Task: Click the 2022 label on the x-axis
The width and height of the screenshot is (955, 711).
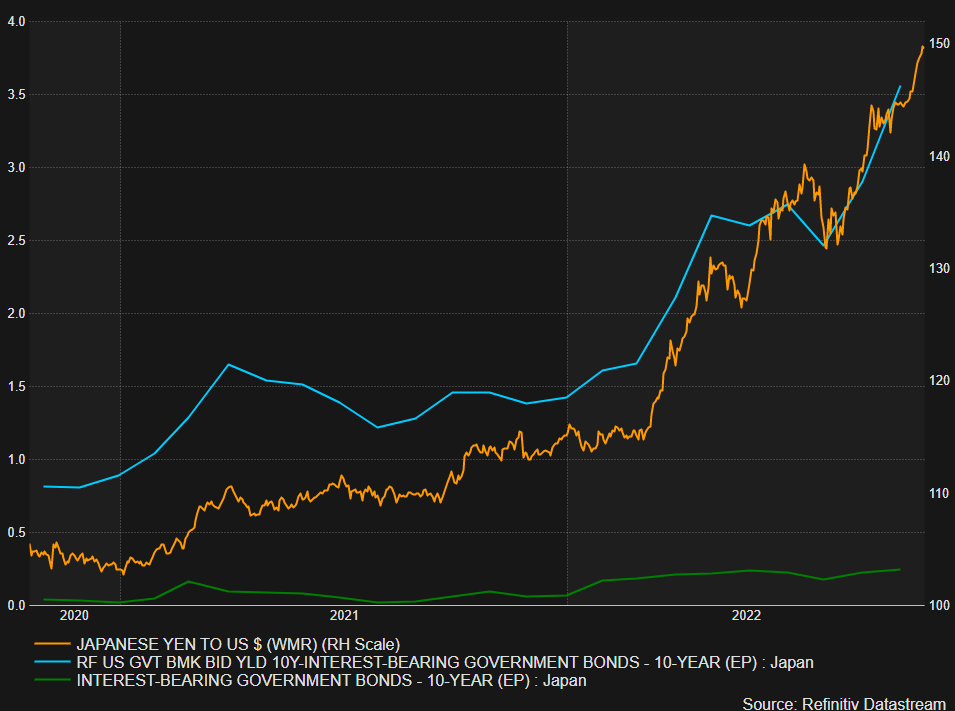Action: (x=746, y=615)
